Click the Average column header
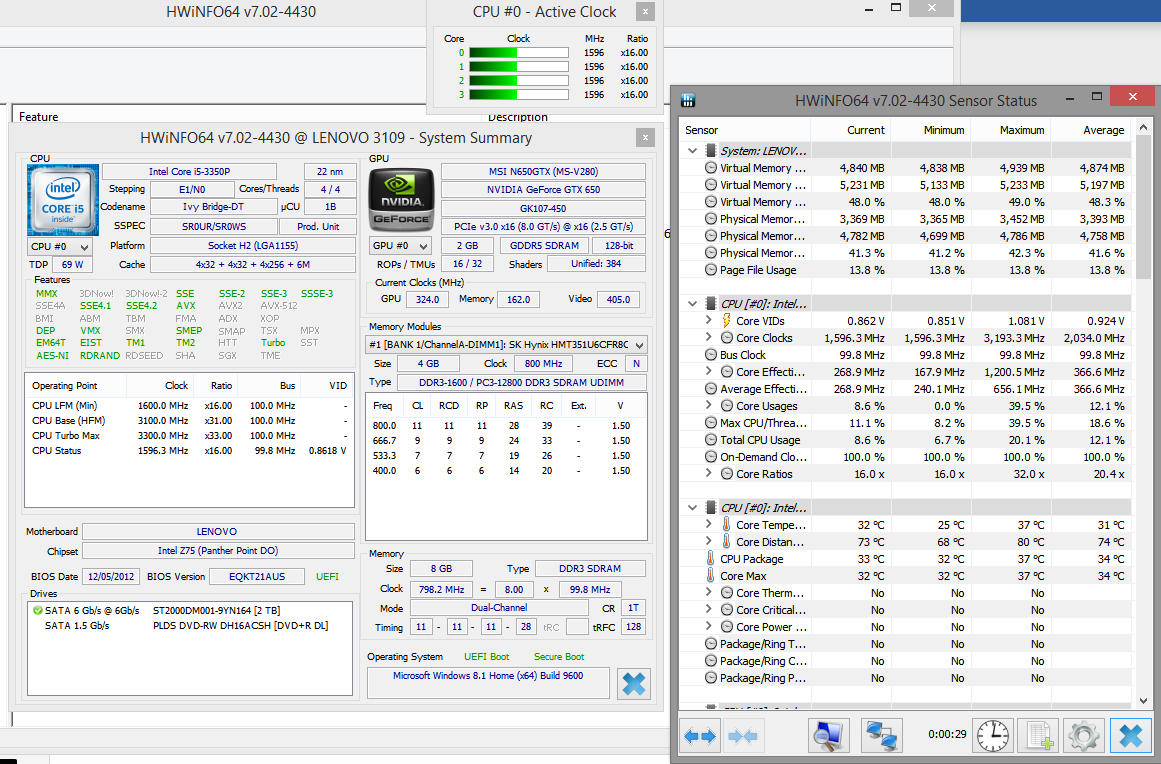 tap(1091, 130)
